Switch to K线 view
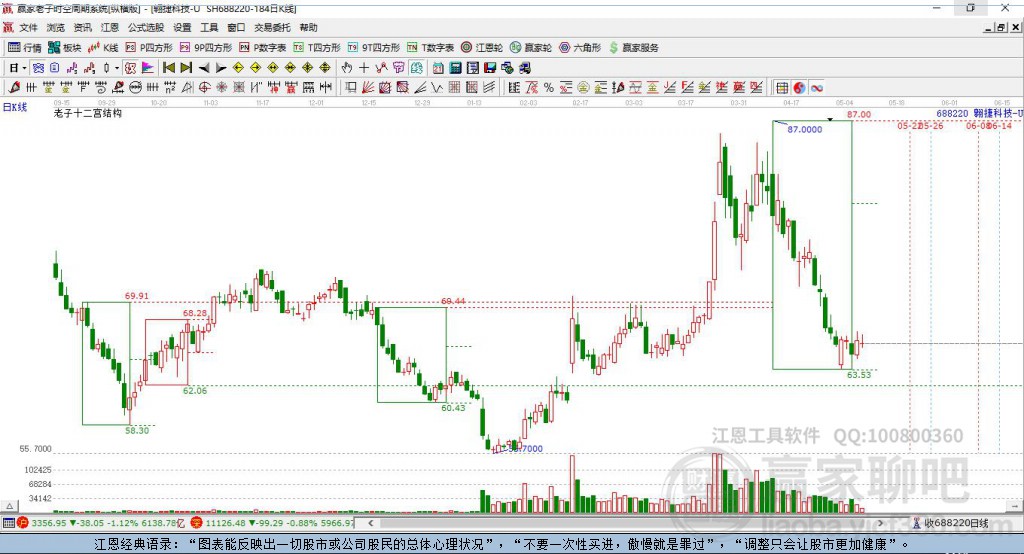Image resolution: width=1024 pixels, height=554 pixels. pyautogui.click(x=103, y=48)
